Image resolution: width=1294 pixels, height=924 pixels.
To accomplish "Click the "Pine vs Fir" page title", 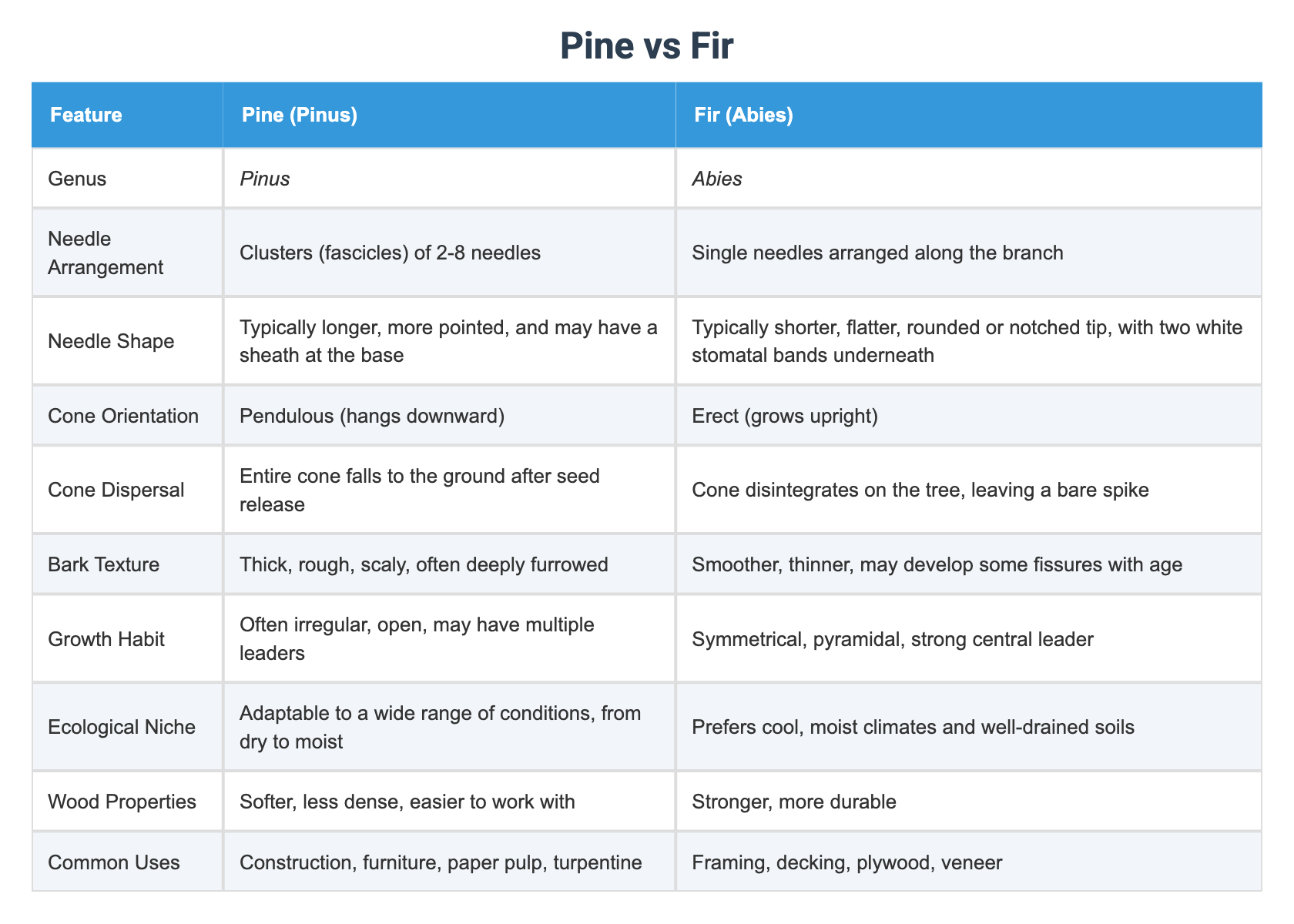I will (646, 47).
